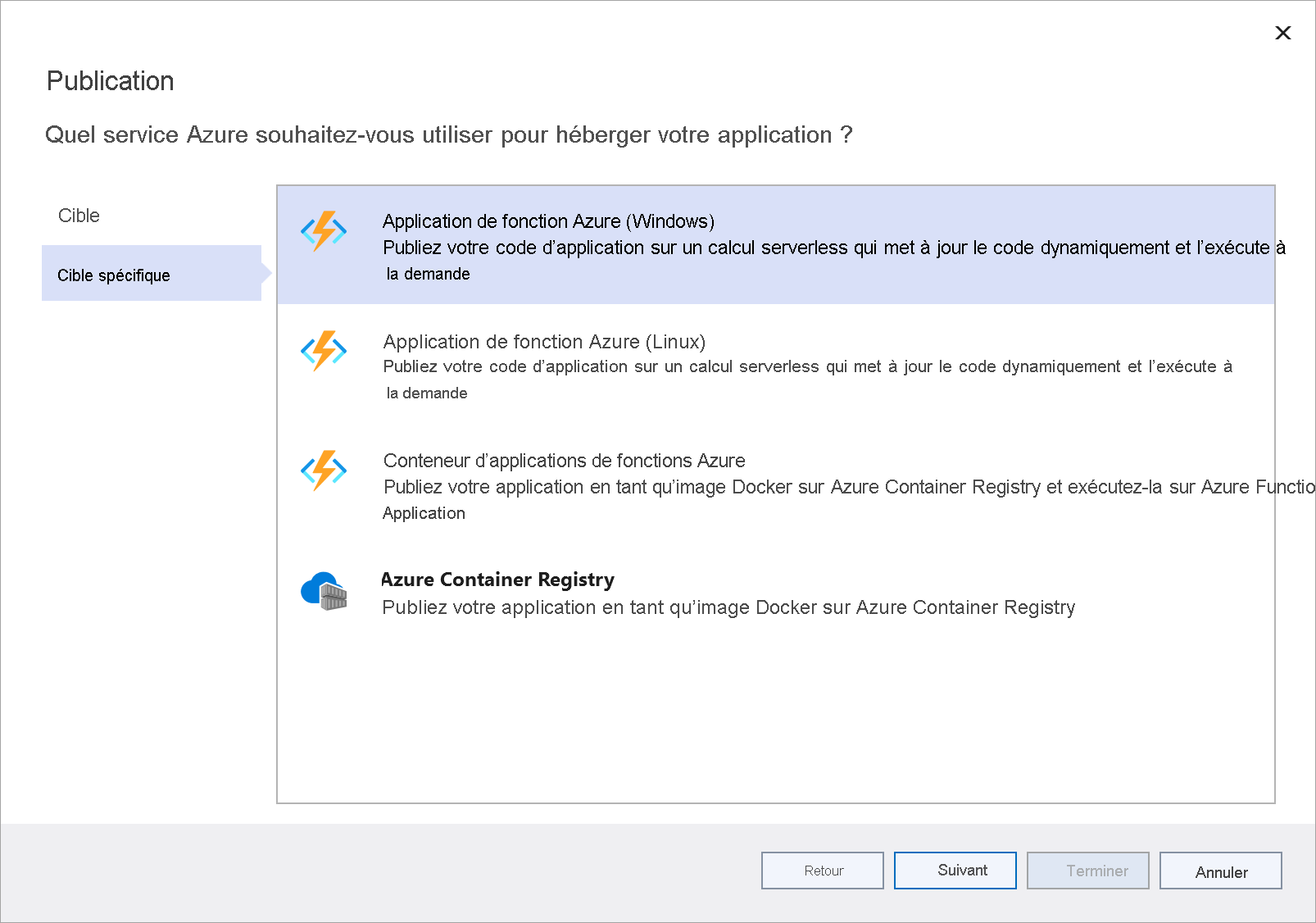Click the Azure Functions container app icon
The width and height of the screenshot is (1316, 923).
click(324, 471)
